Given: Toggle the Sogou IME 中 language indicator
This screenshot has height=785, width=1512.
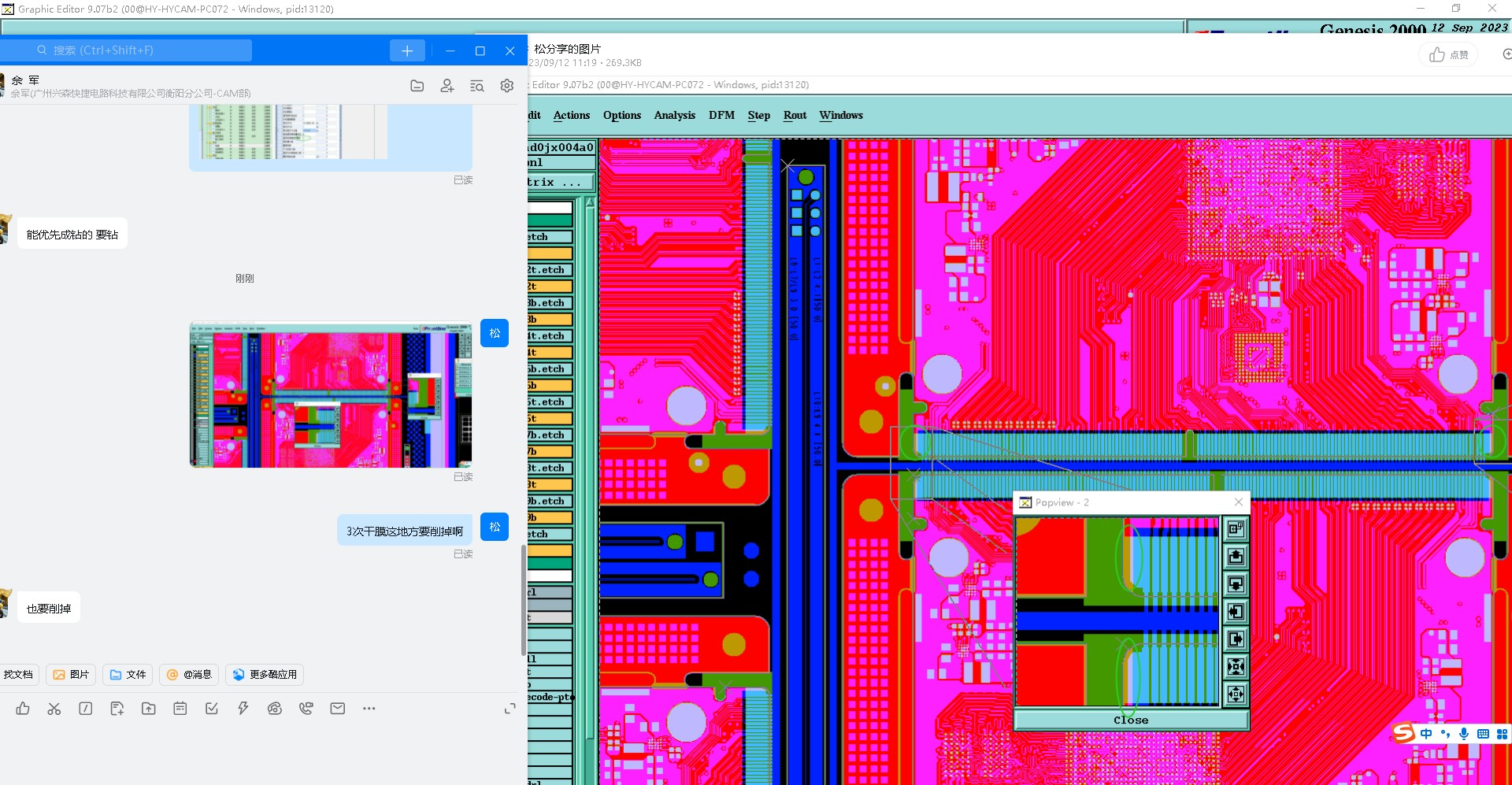Looking at the screenshot, I should pos(1426,734).
